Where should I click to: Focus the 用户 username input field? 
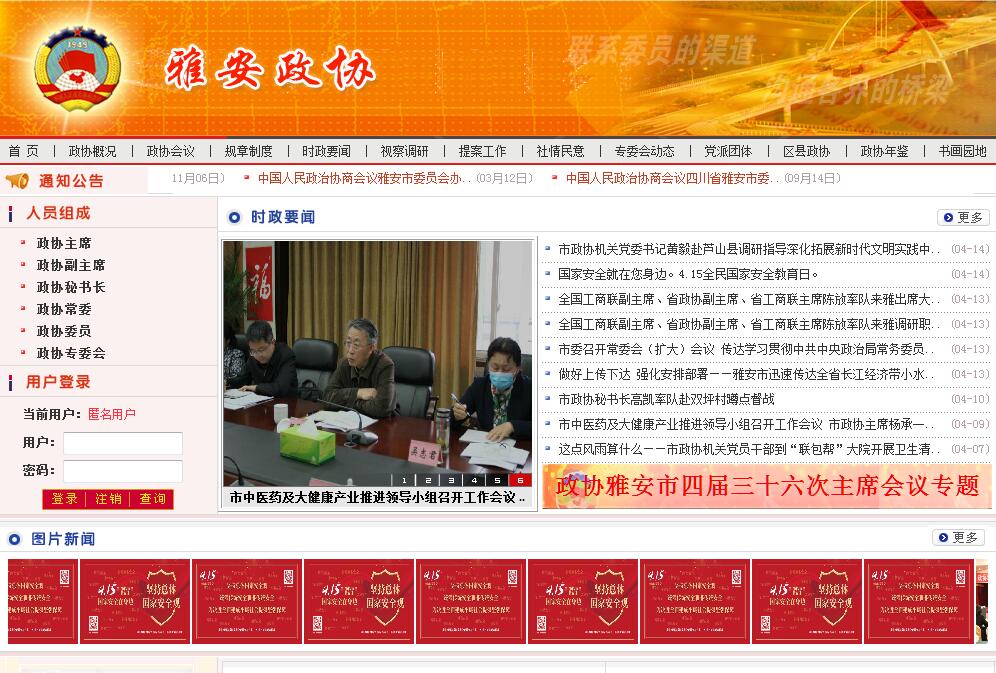(x=122, y=443)
